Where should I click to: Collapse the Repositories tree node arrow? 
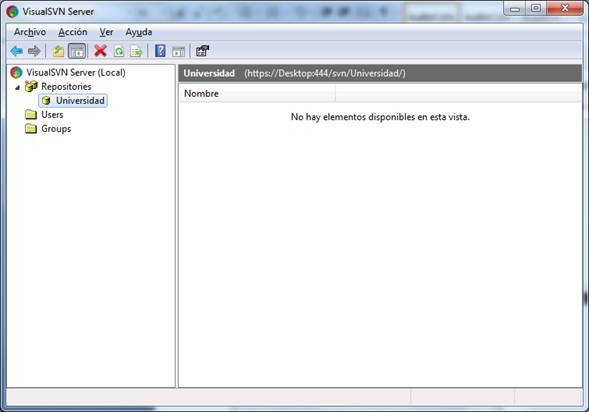[x=17, y=87]
